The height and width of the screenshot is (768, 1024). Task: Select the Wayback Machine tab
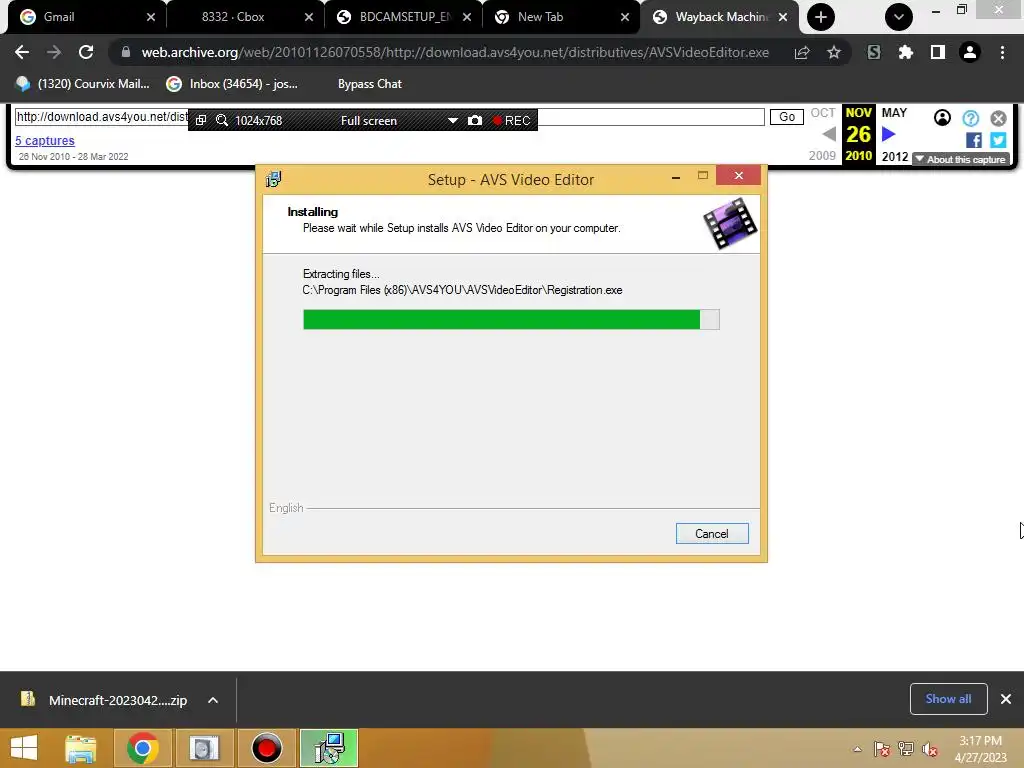(719, 17)
